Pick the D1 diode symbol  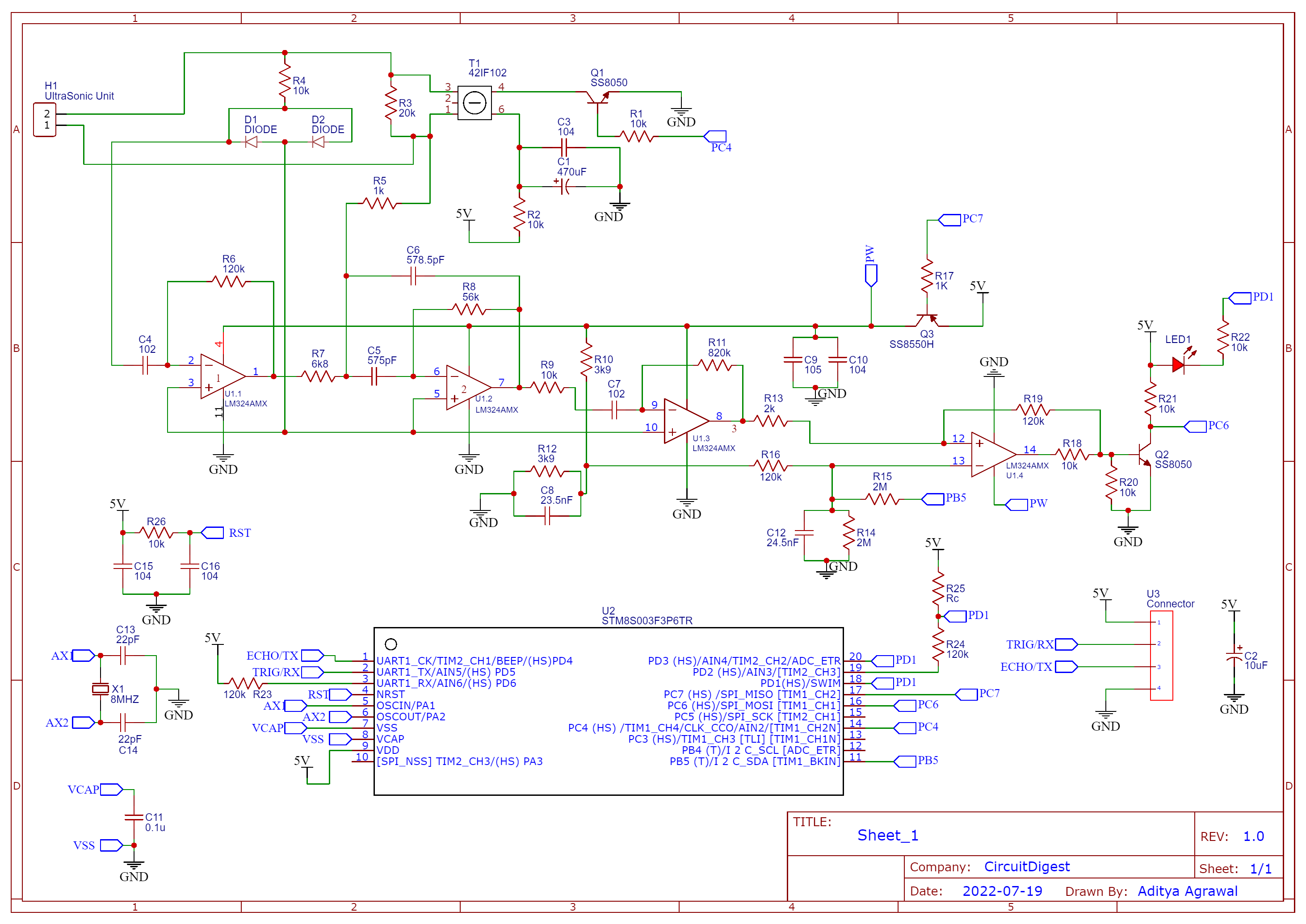[x=251, y=142]
